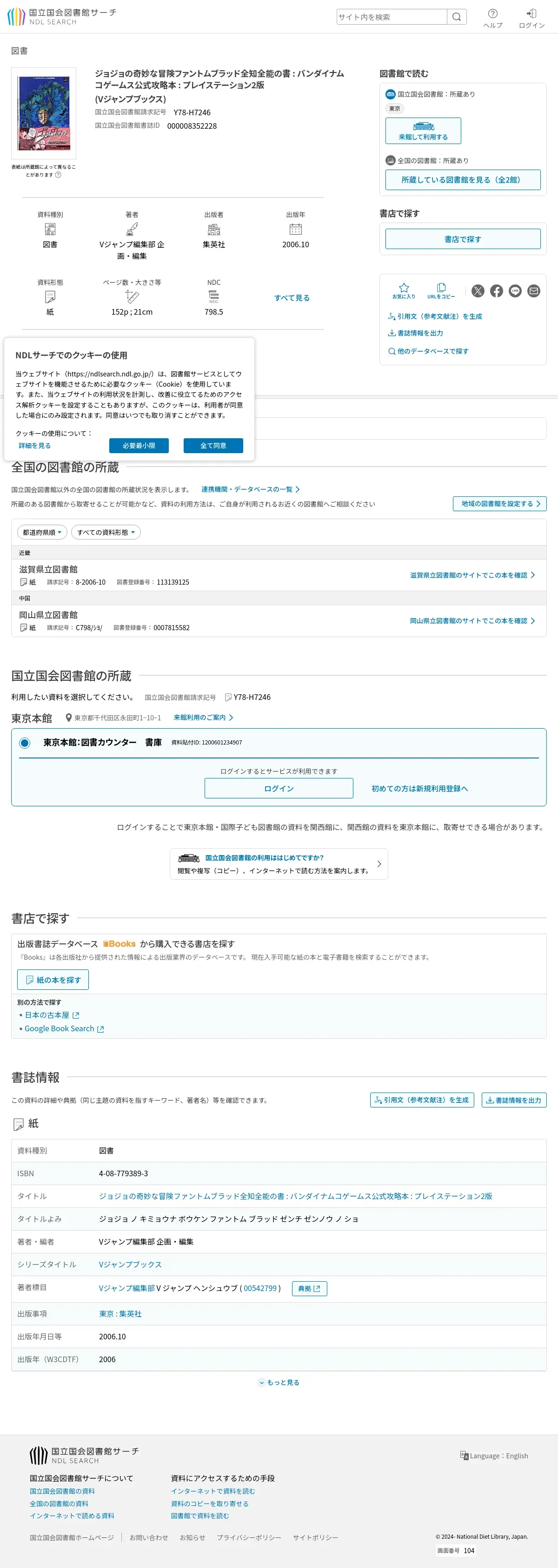Click 他のデータベースで探す link
The width and height of the screenshot is (558, 1568).
[428, 351]
